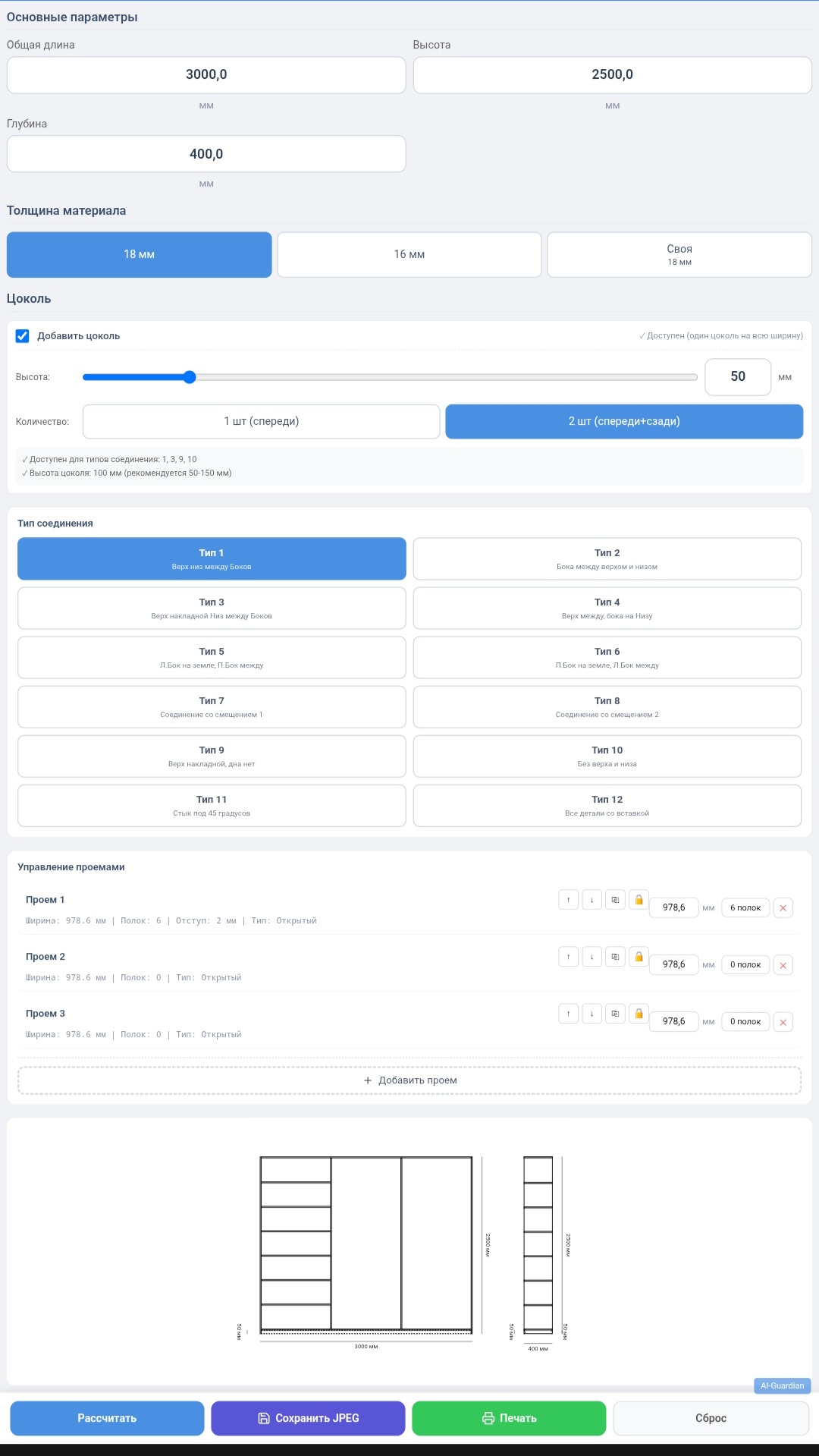Delete Проем 3 with red X
This screenshot has height=1456, width=819.
click(x=783, y=1022)
